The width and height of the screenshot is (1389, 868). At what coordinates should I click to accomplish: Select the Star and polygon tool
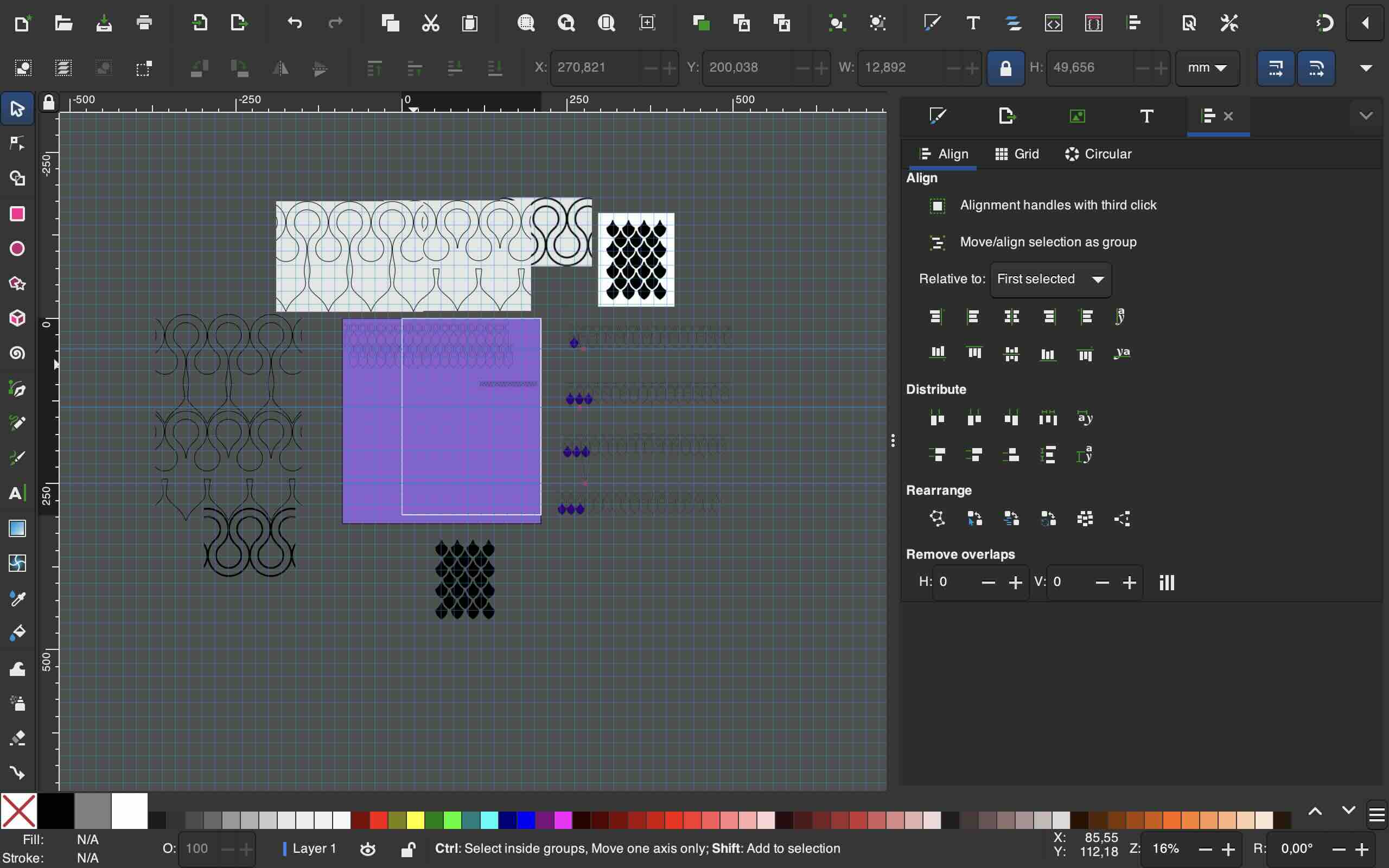(17, 284)
